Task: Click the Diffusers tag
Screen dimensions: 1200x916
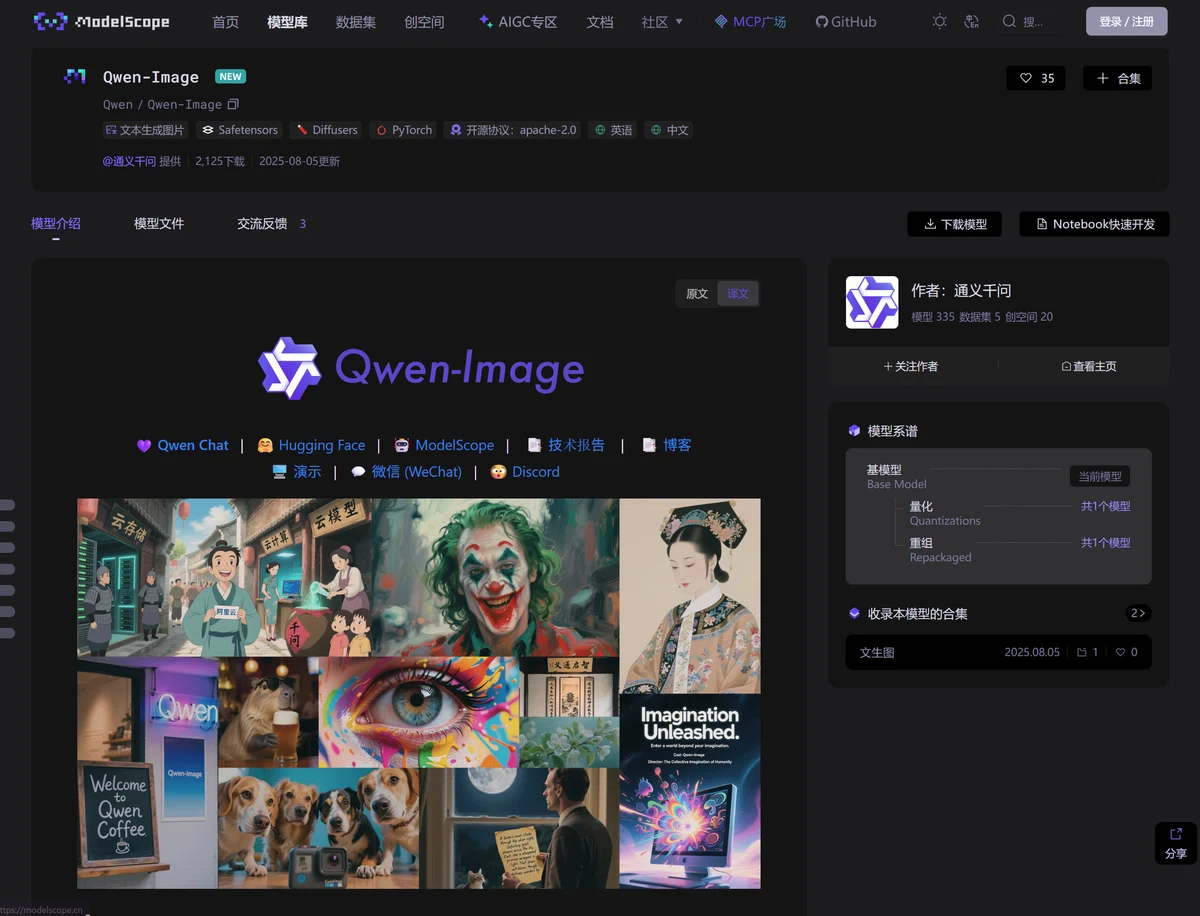Action: [x=326, y=130]
